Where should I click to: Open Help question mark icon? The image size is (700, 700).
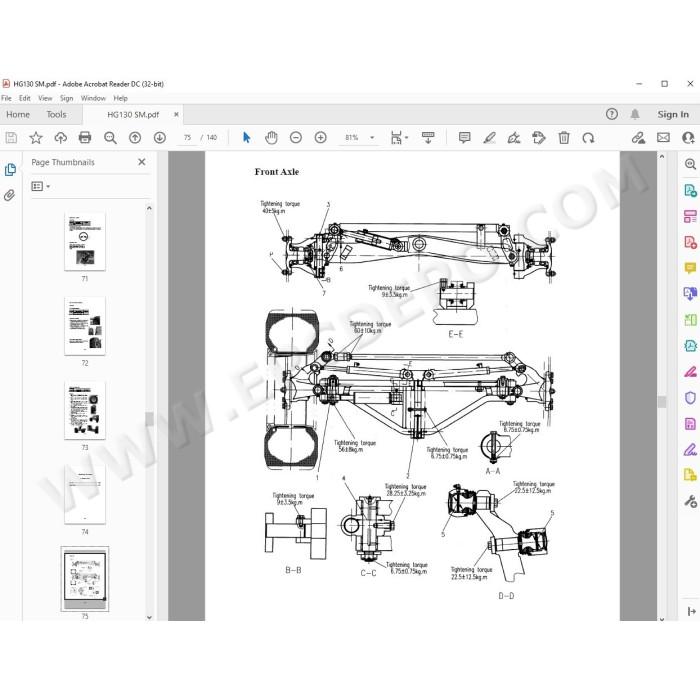612,114
